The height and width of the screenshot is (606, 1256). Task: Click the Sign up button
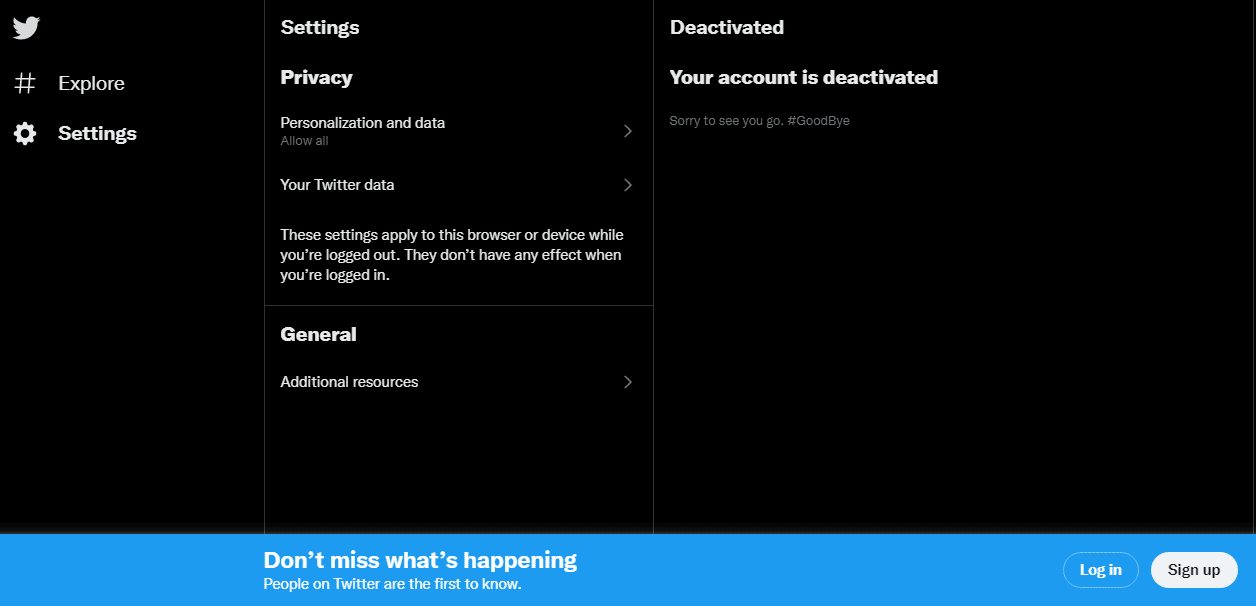(1194, 570)
